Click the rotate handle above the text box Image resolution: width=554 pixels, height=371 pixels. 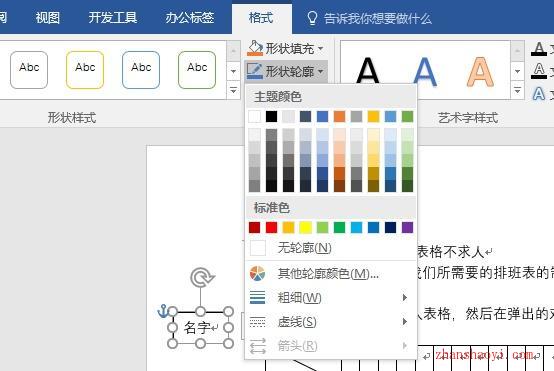click(202, 277)
